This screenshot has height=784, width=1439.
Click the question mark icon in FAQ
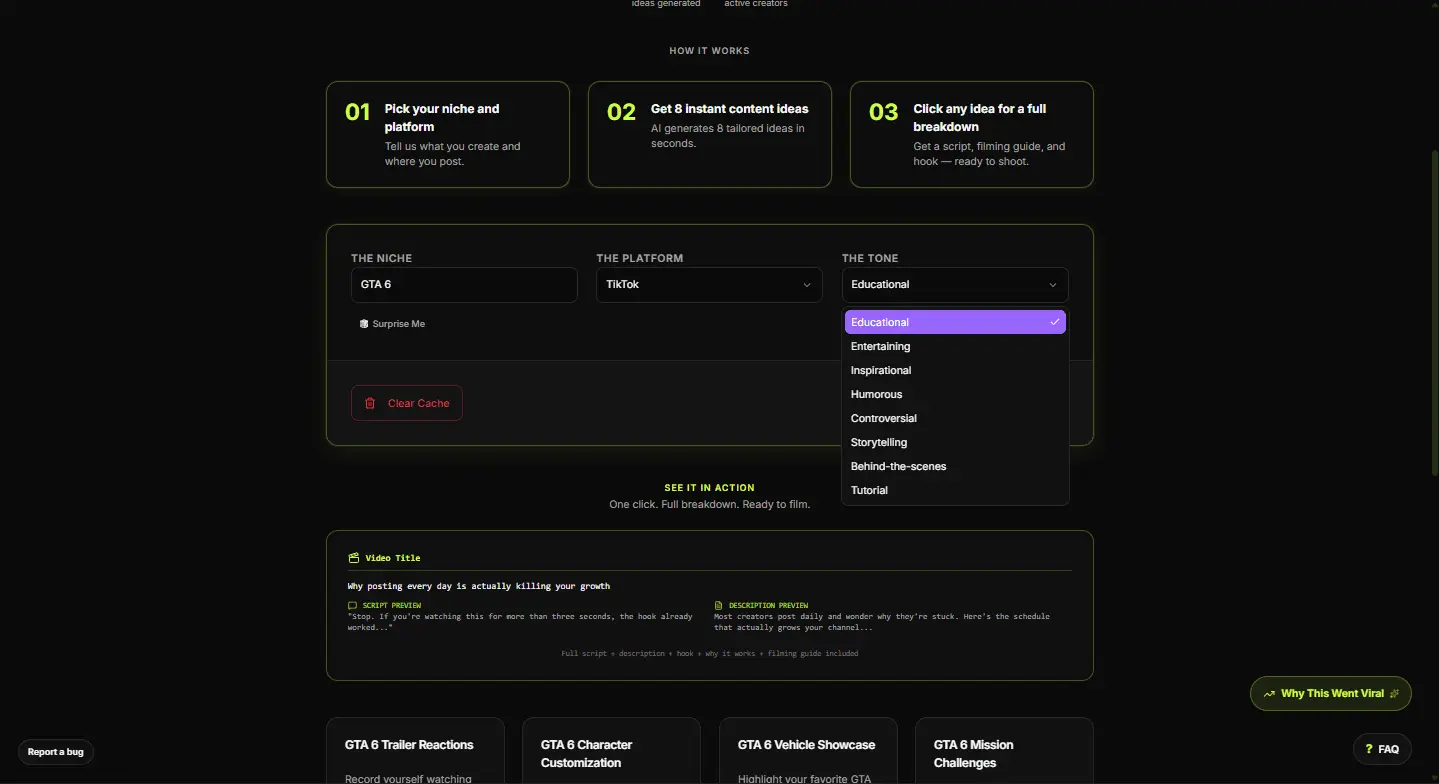coord(1369,749)
